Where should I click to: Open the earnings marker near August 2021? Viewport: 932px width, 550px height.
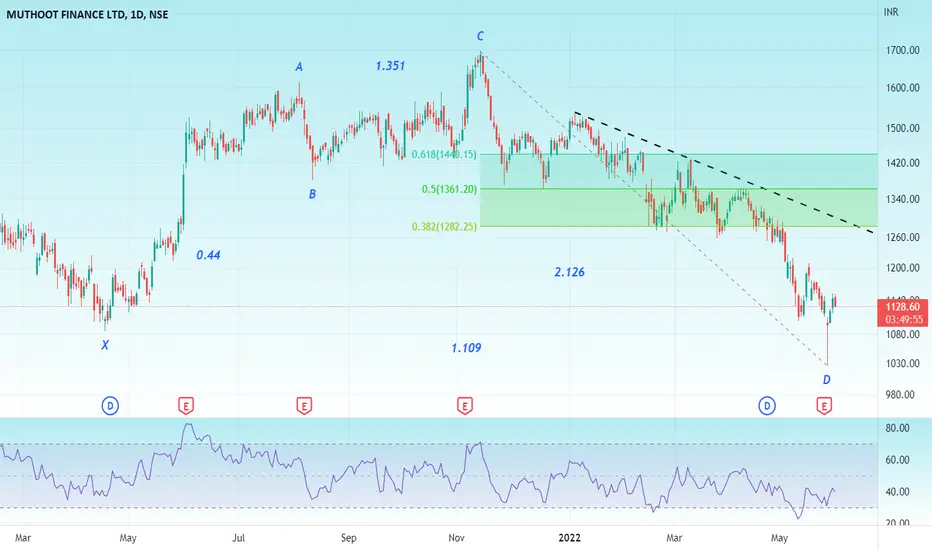point(304,406)
